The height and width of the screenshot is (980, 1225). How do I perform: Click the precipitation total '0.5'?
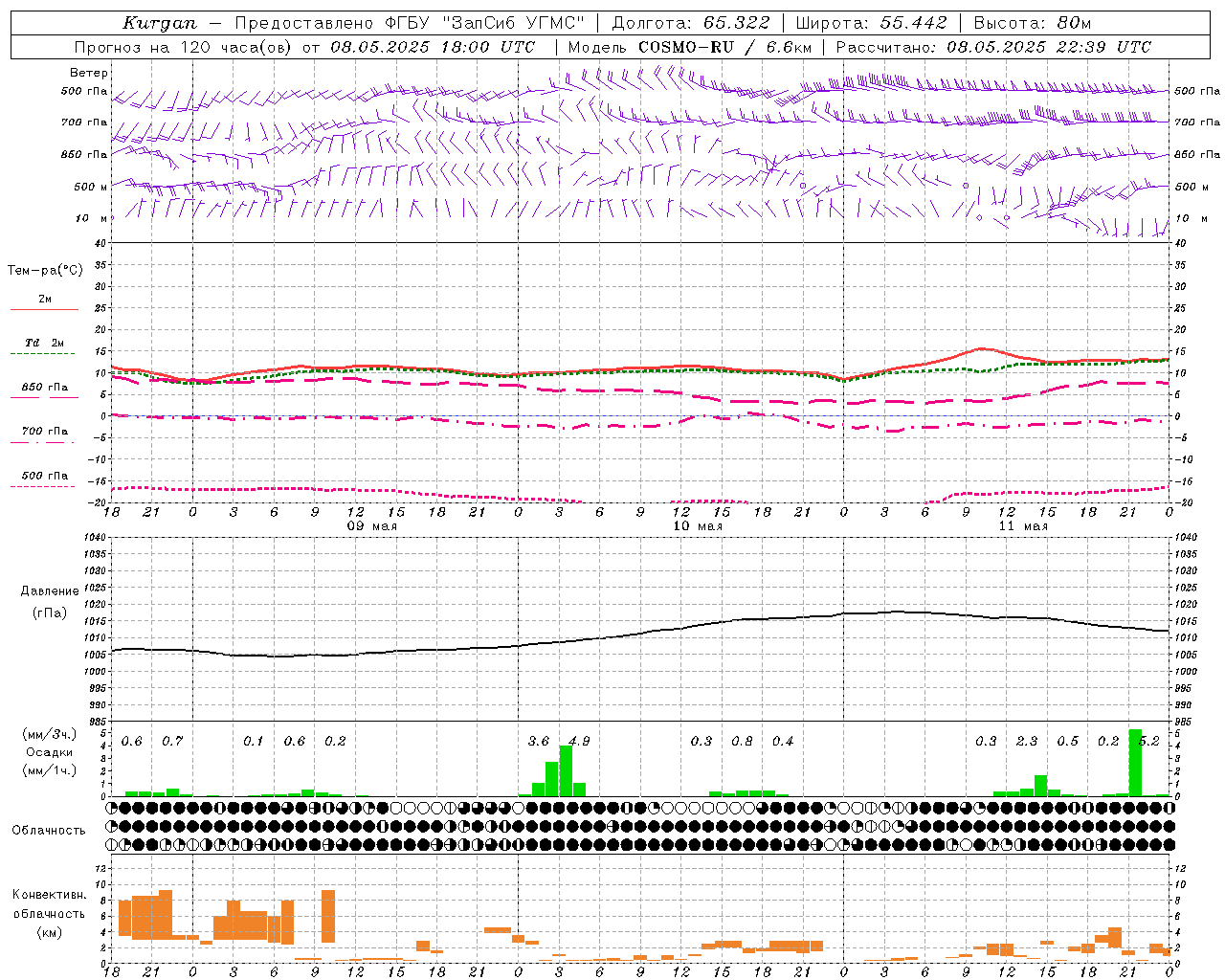(x=1067, y=741)
